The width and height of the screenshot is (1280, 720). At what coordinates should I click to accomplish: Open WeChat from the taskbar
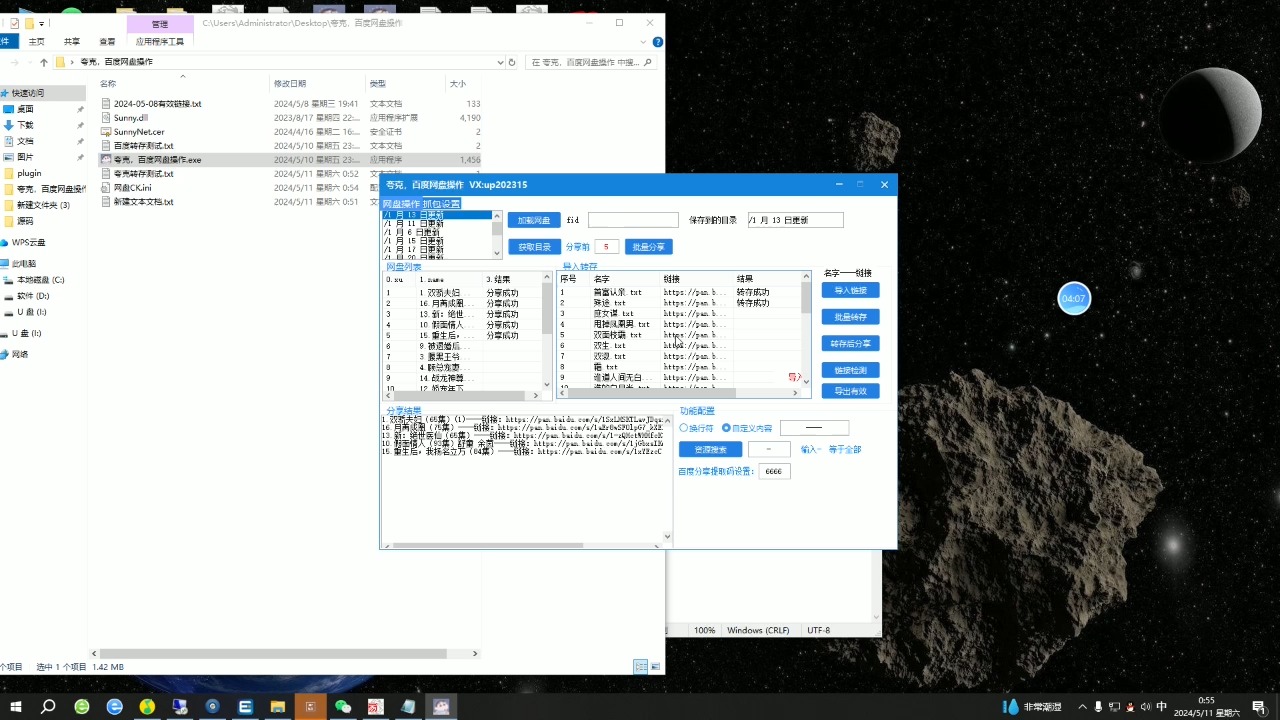(x=343, y=707)
